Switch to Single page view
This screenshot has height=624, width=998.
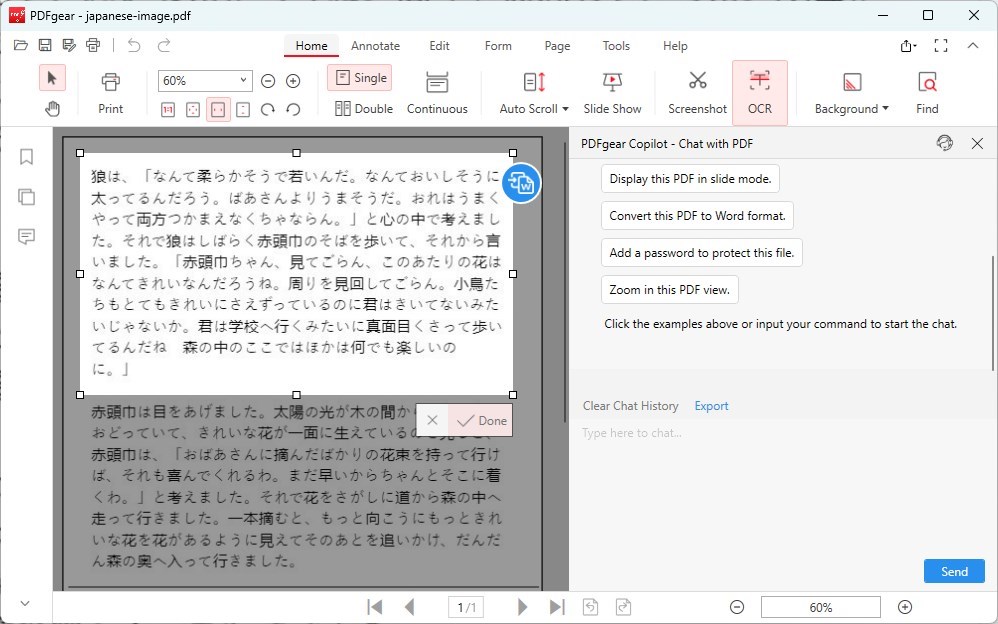[x=360, y=78]
